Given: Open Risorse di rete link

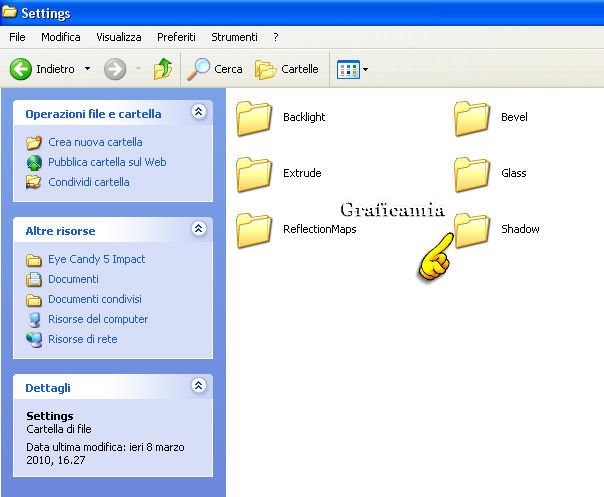Looking at the screenshot, I should [x=82, y=339].
